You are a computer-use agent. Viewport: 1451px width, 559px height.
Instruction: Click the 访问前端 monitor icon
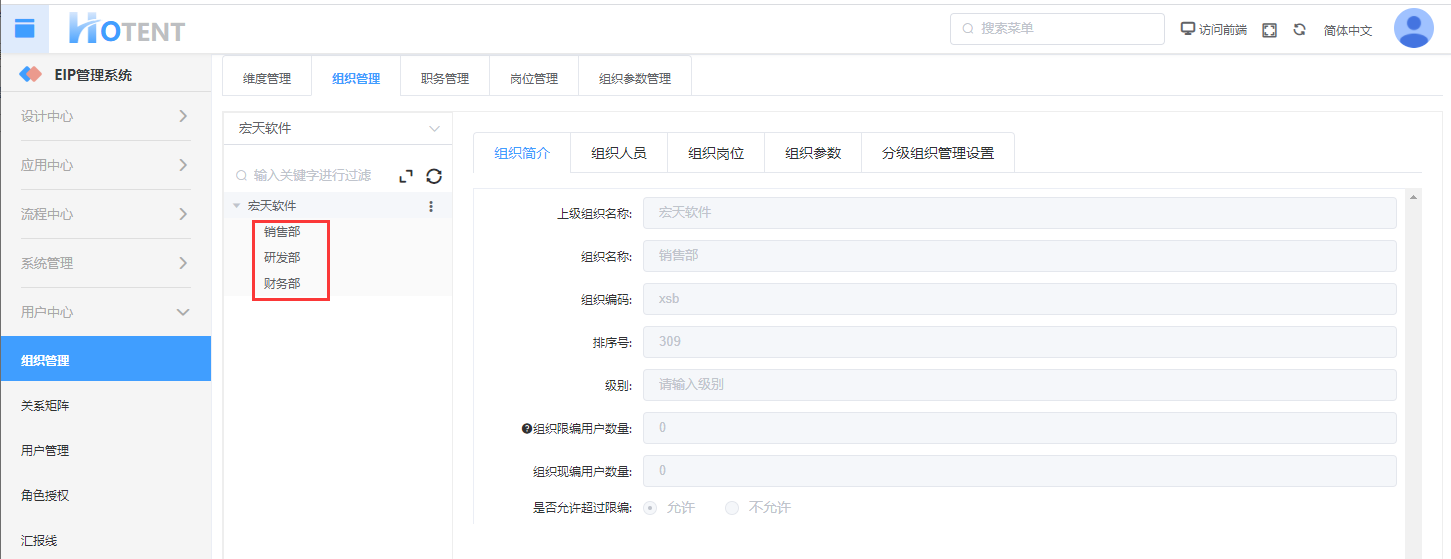[x=1188, y=29]
